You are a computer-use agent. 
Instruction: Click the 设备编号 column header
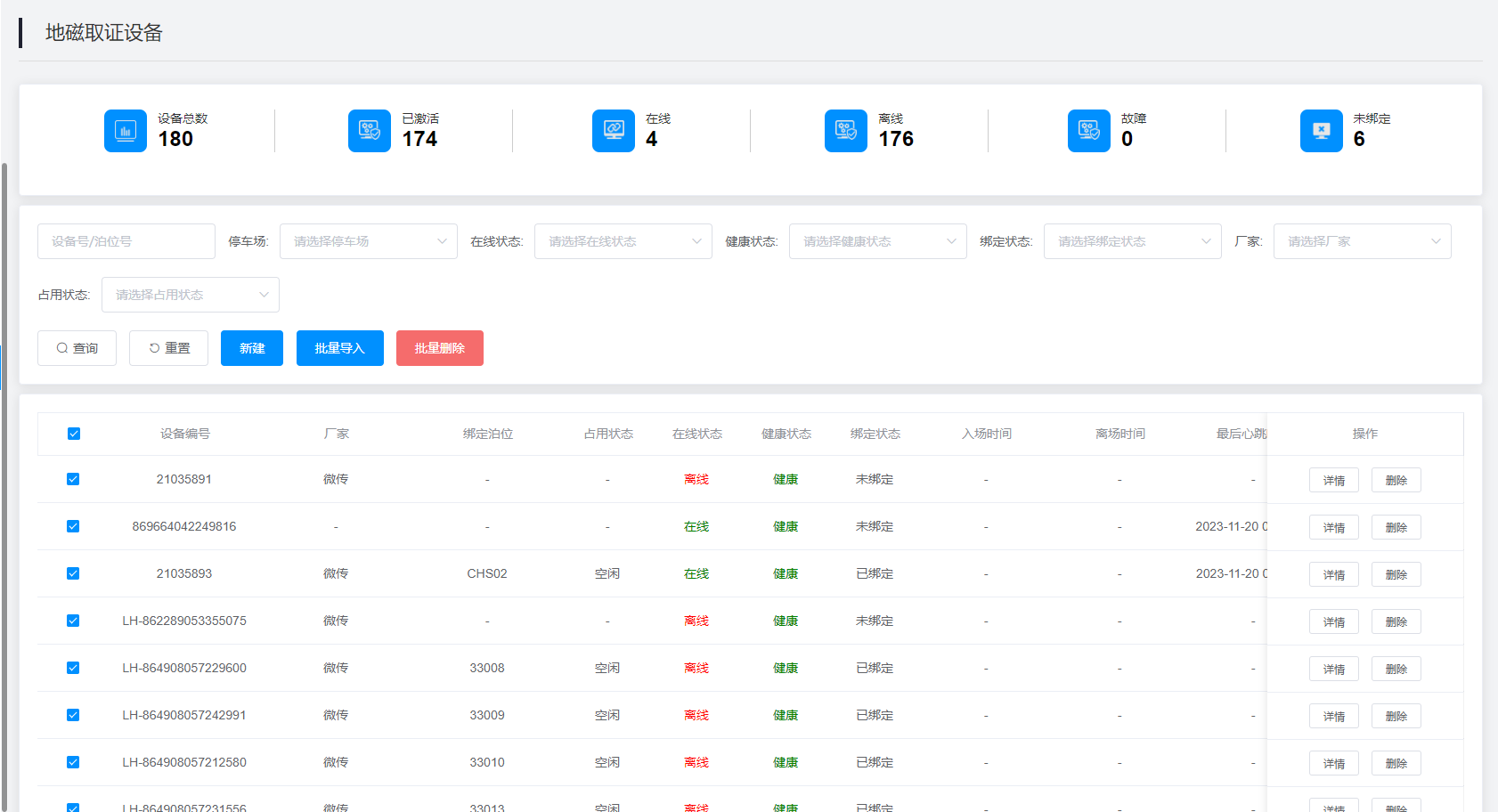184,434
